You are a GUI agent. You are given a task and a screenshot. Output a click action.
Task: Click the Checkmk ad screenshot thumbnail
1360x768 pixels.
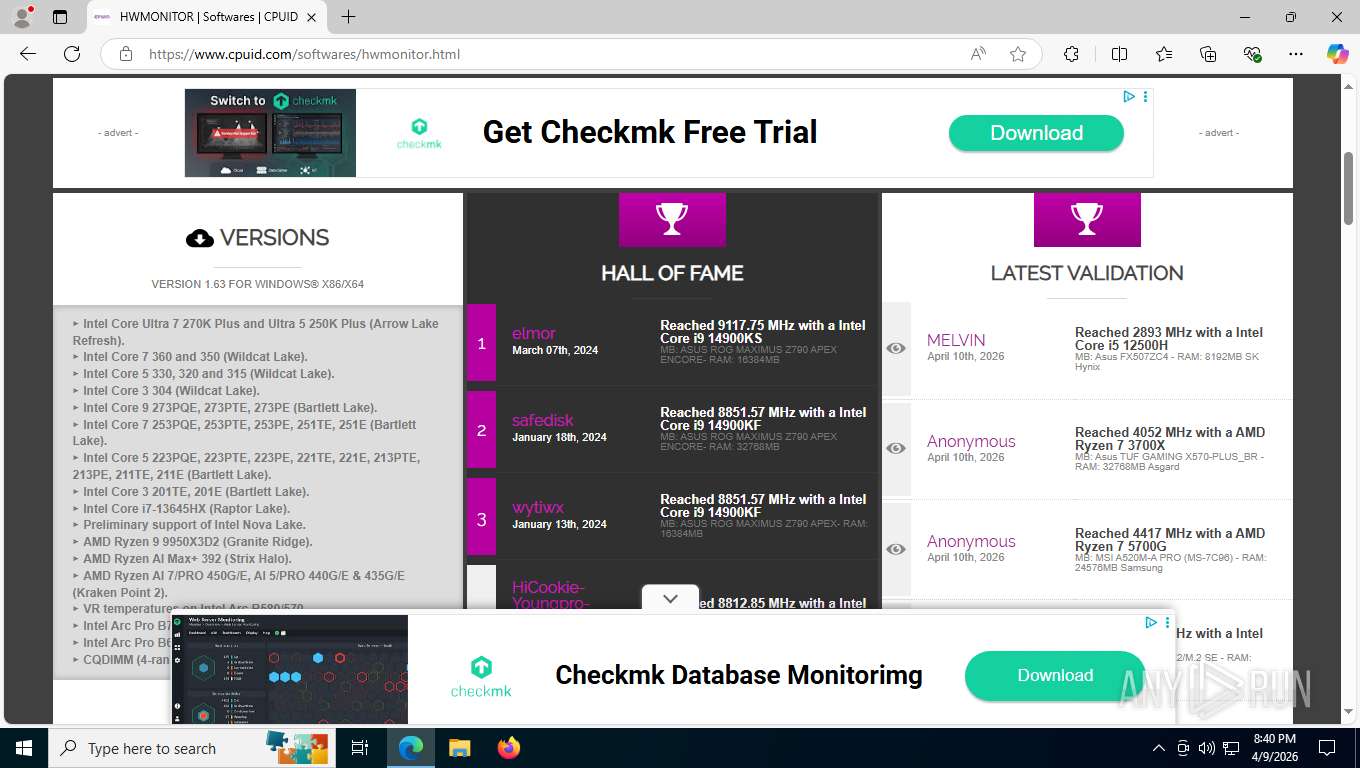click(270, 133)
